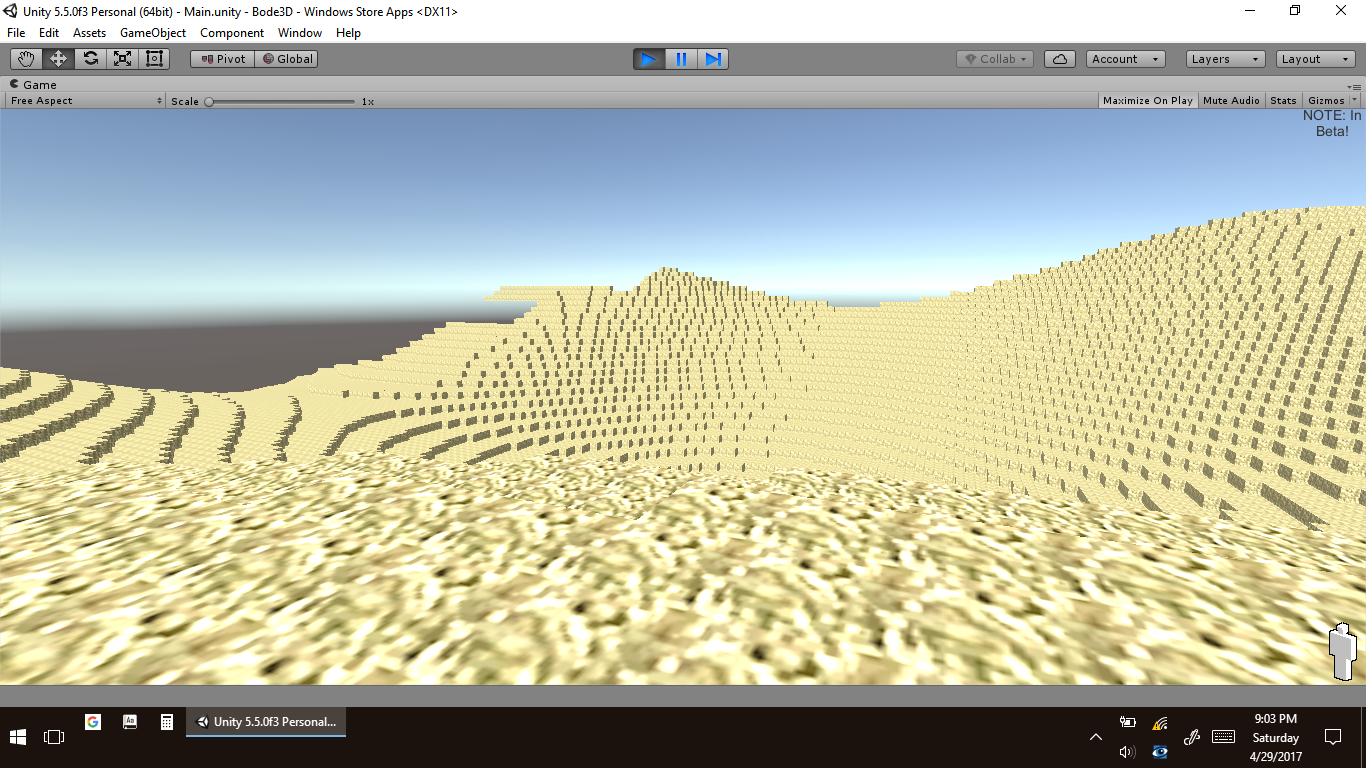Select the Scale tool
1366x768 pixels.
(122, 59)
